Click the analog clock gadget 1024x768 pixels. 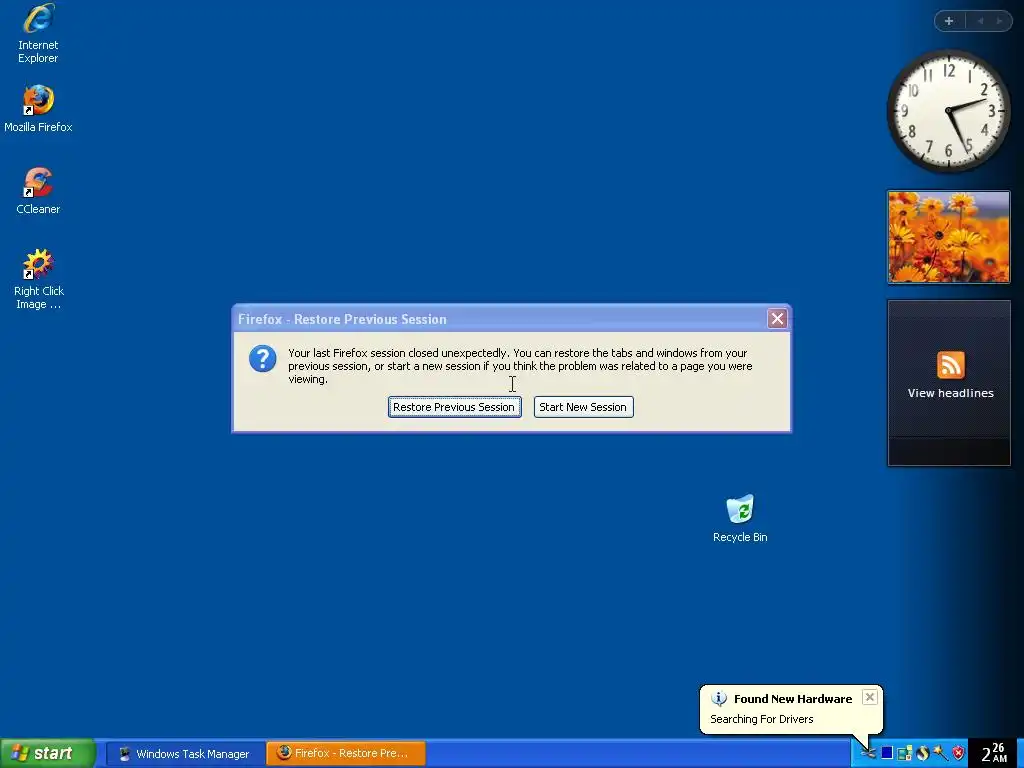pyautogui.click(x=948, y=111)
